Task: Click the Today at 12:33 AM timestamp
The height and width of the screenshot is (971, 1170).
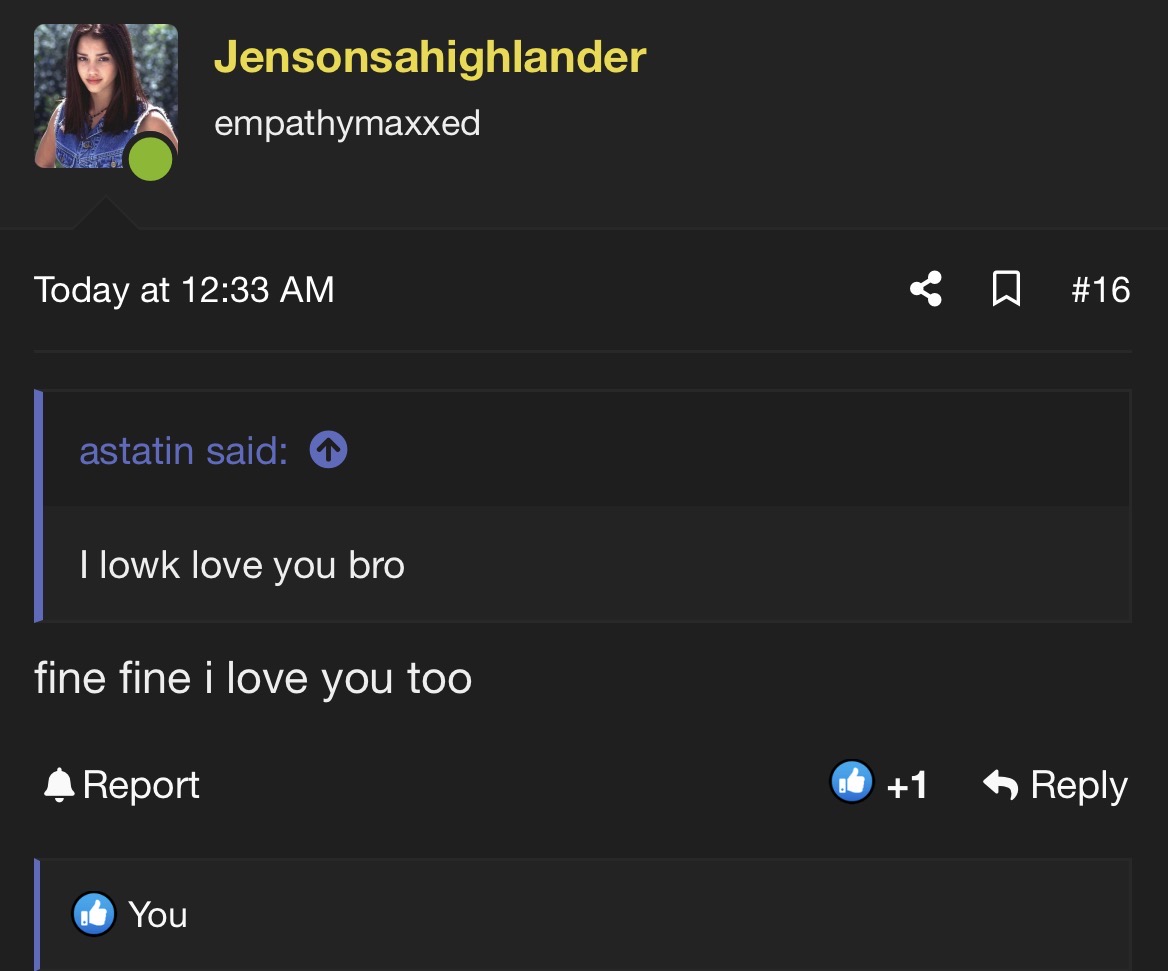Action: coord(184,290)
